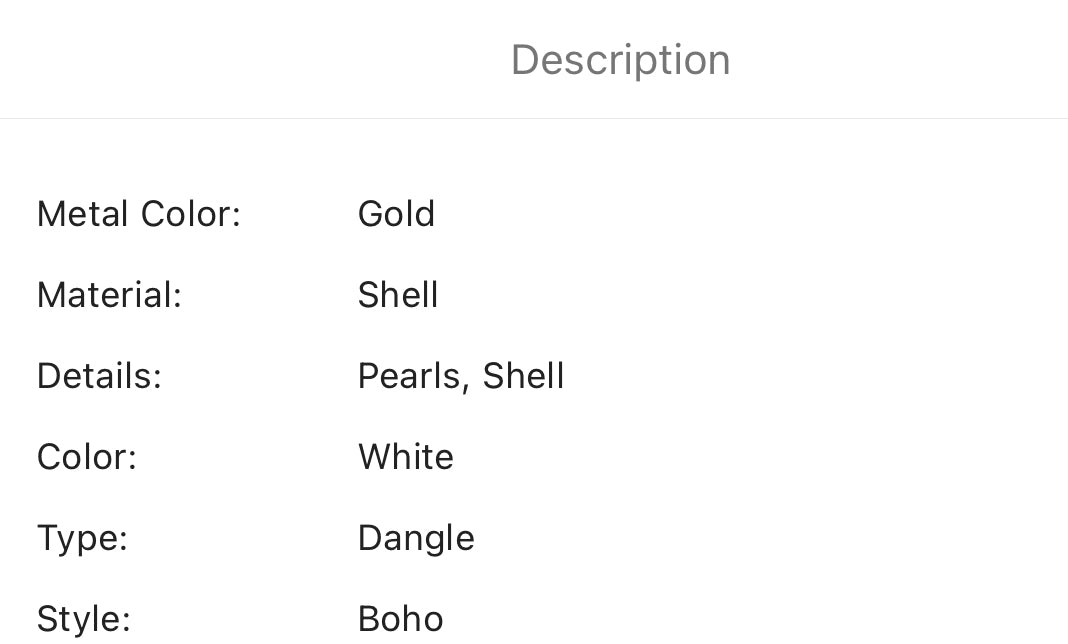Screen dimensions: 1068x644
Task: Click the word Color in Metal Color
Action: pyautogui.click(x=186, y=214)
